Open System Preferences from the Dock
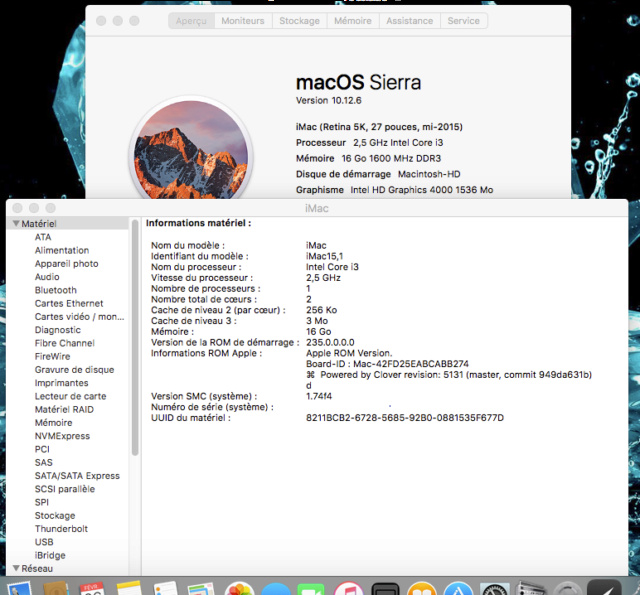The height and width of the screenshot is (595, 640). pyautogui.click(x=494, y=589)
